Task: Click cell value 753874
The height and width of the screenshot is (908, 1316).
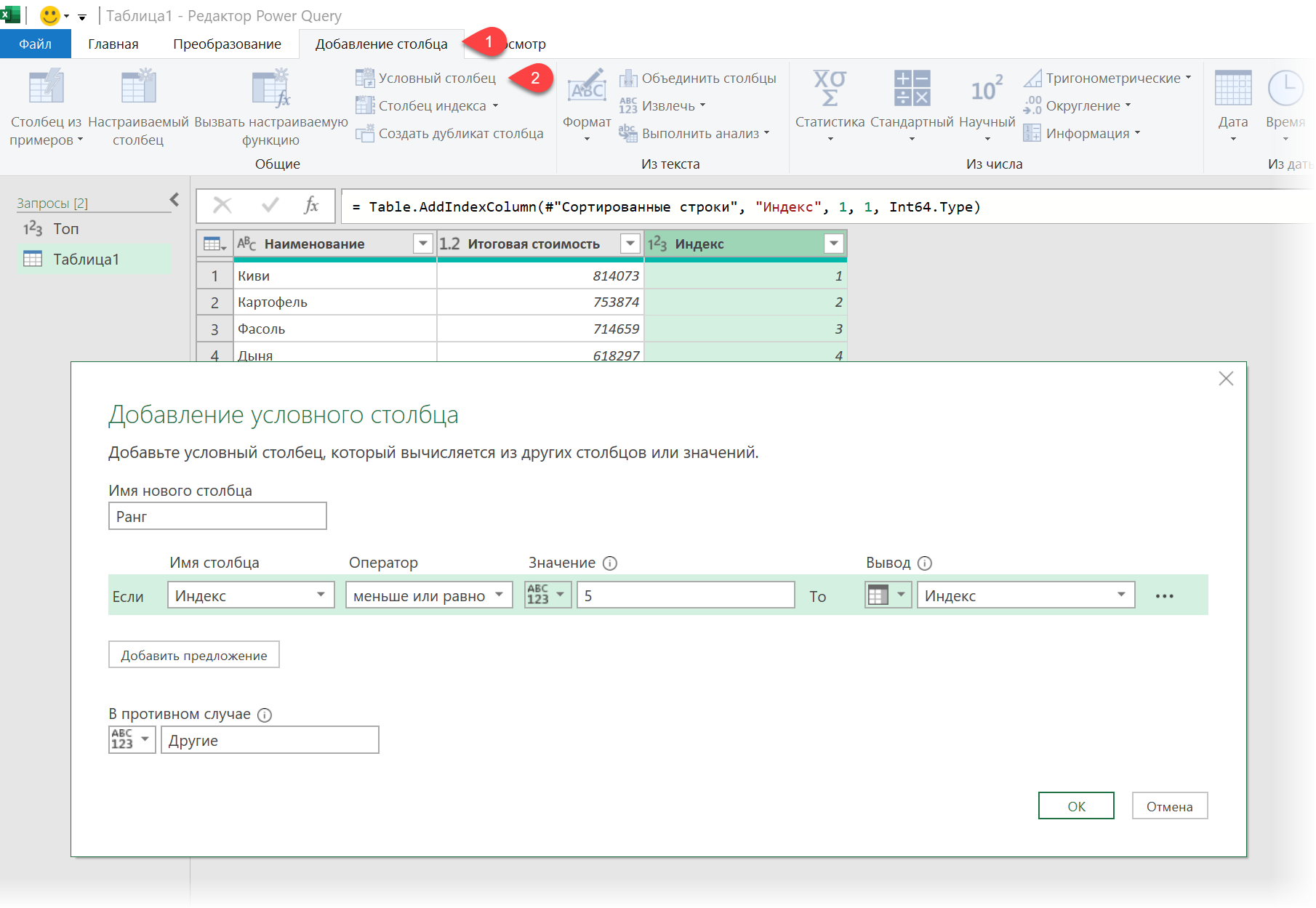Action: pyautogui.click(x=541, y=302)
